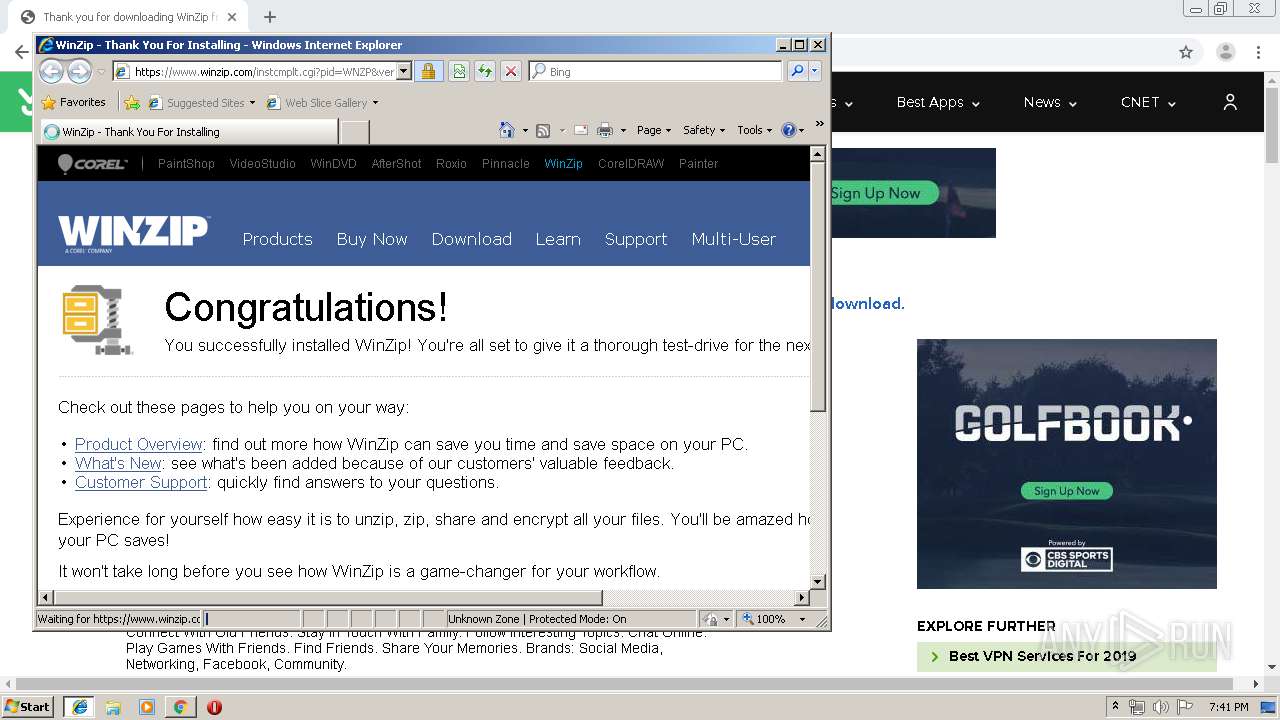
Task: Open recent pages dropdown arrow
Action: 101,72
